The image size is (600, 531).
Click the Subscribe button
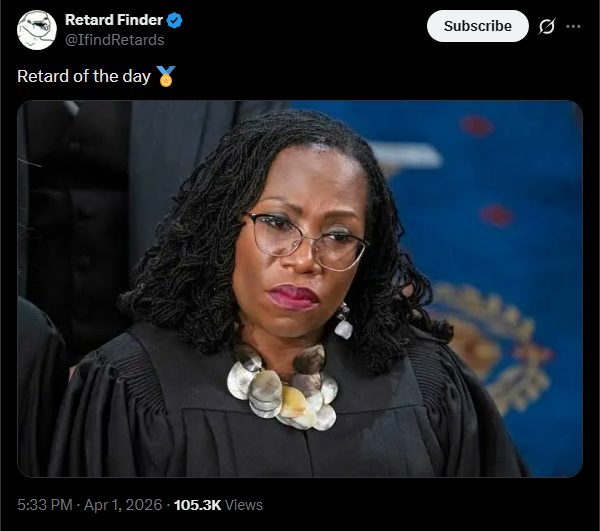point(477,26)
